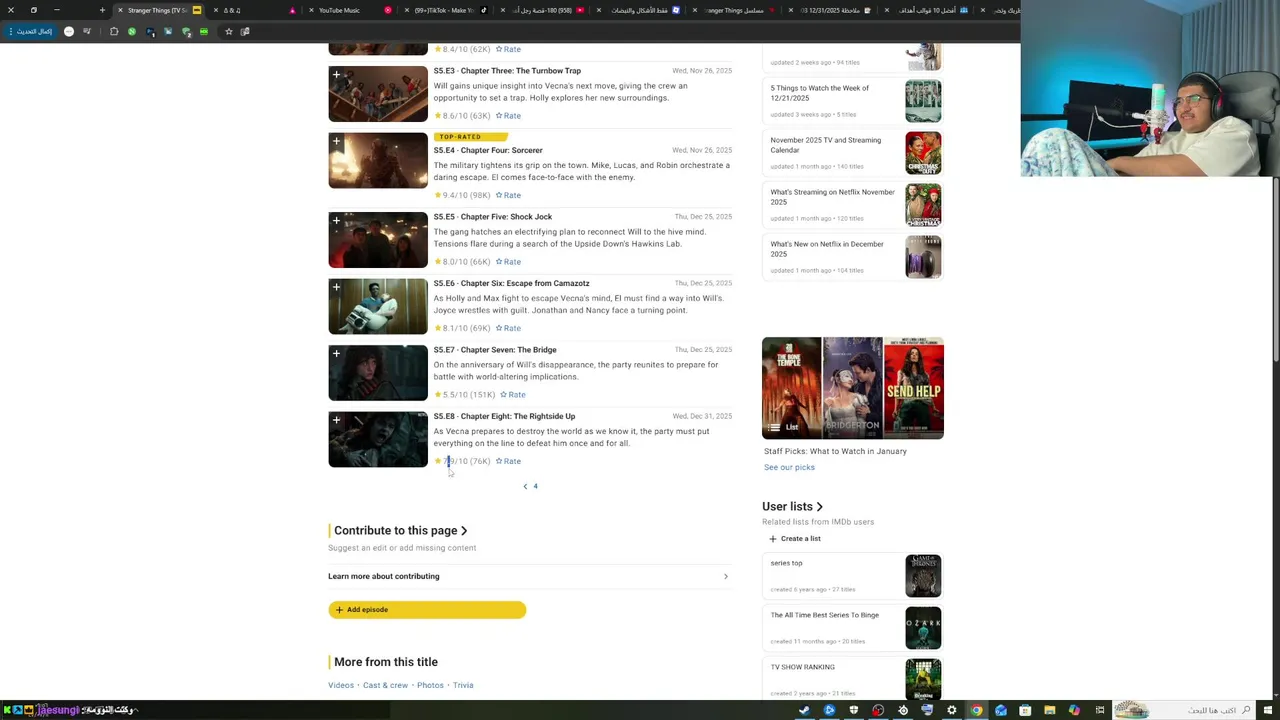Screen dimensions: 1280x720
Task: Open the Cast & crew link
Action: 385,686
